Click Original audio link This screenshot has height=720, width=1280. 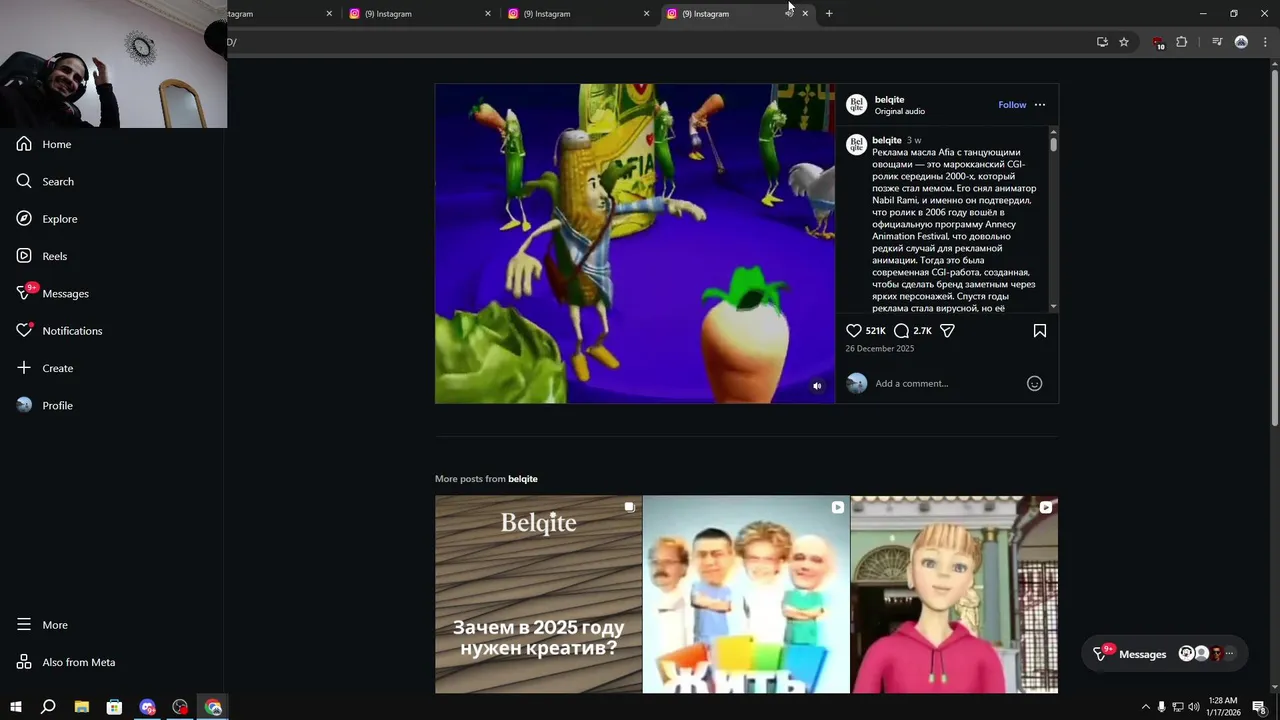(900, 111)
